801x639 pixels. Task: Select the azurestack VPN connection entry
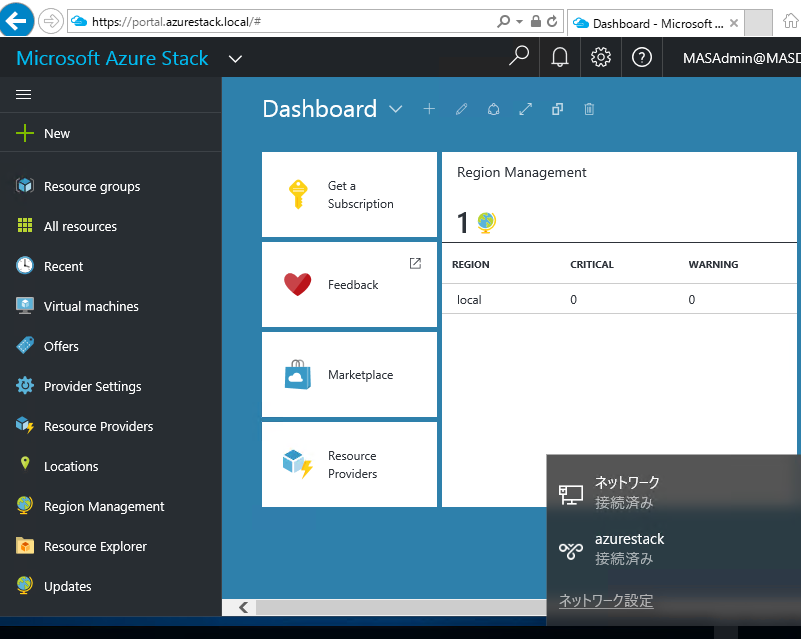point(674,549)
